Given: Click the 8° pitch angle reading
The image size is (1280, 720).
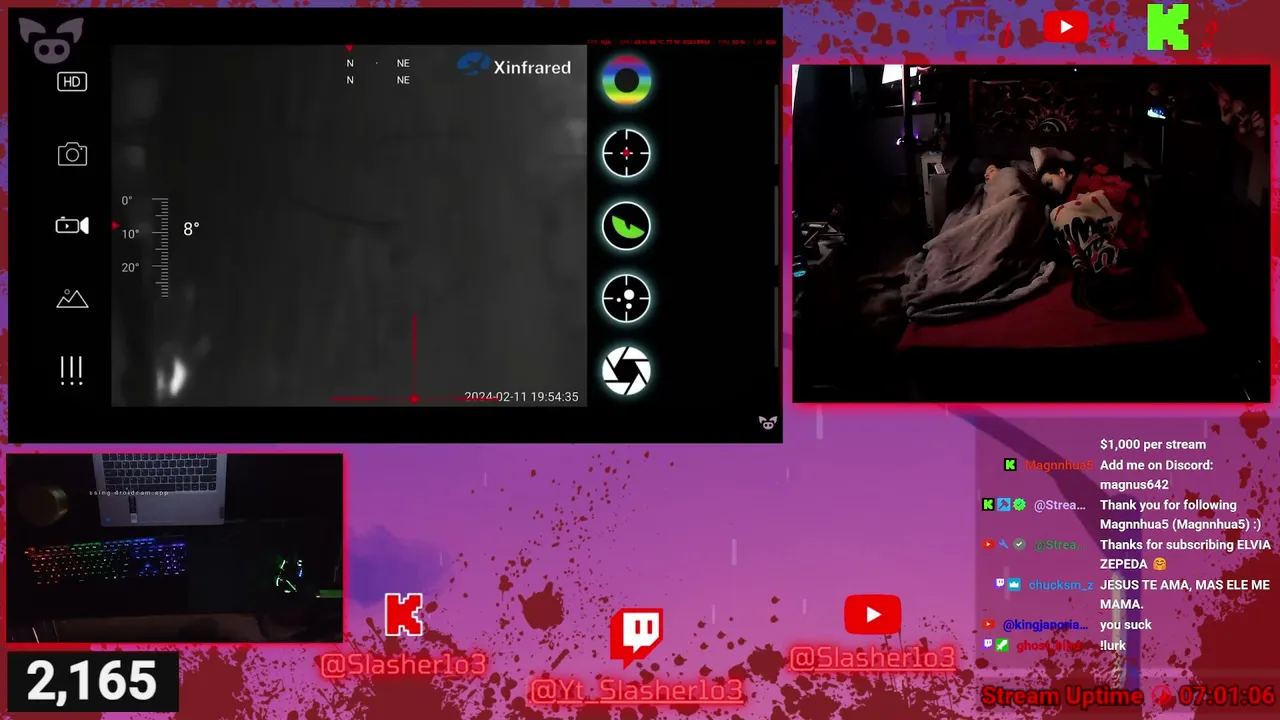Looking at the screenshot, I should pyautogui.click(x=191, y=229).
